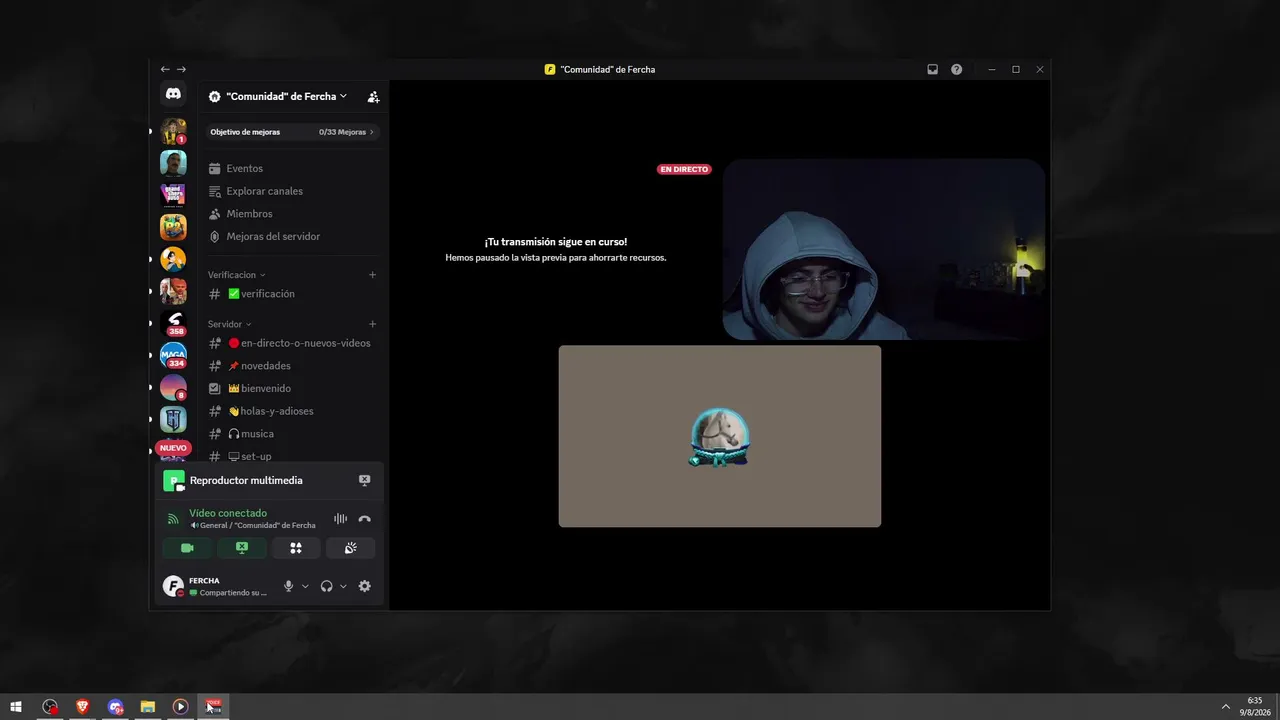Open the Windows Start menu
Viewport: 1280px width, 720px height.
(x=16, y=707)
